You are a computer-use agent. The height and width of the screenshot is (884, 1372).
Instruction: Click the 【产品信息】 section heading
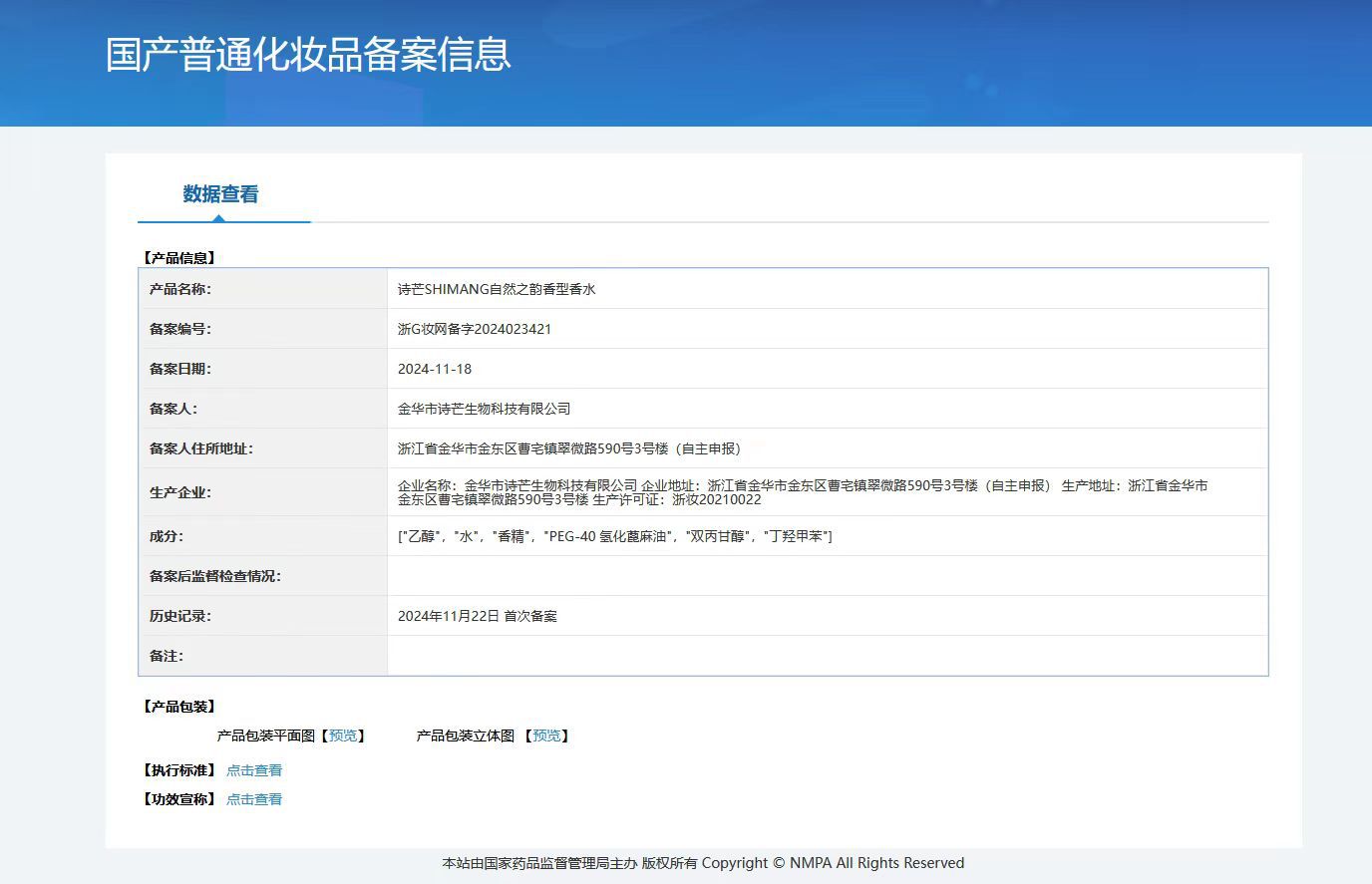179,258
